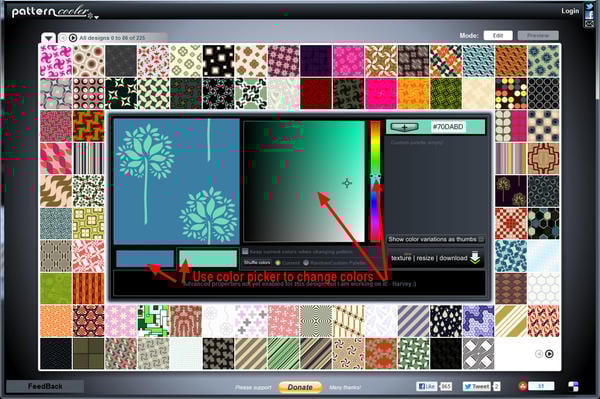Toggle keep current colors when changing pattern

(246, 251)
